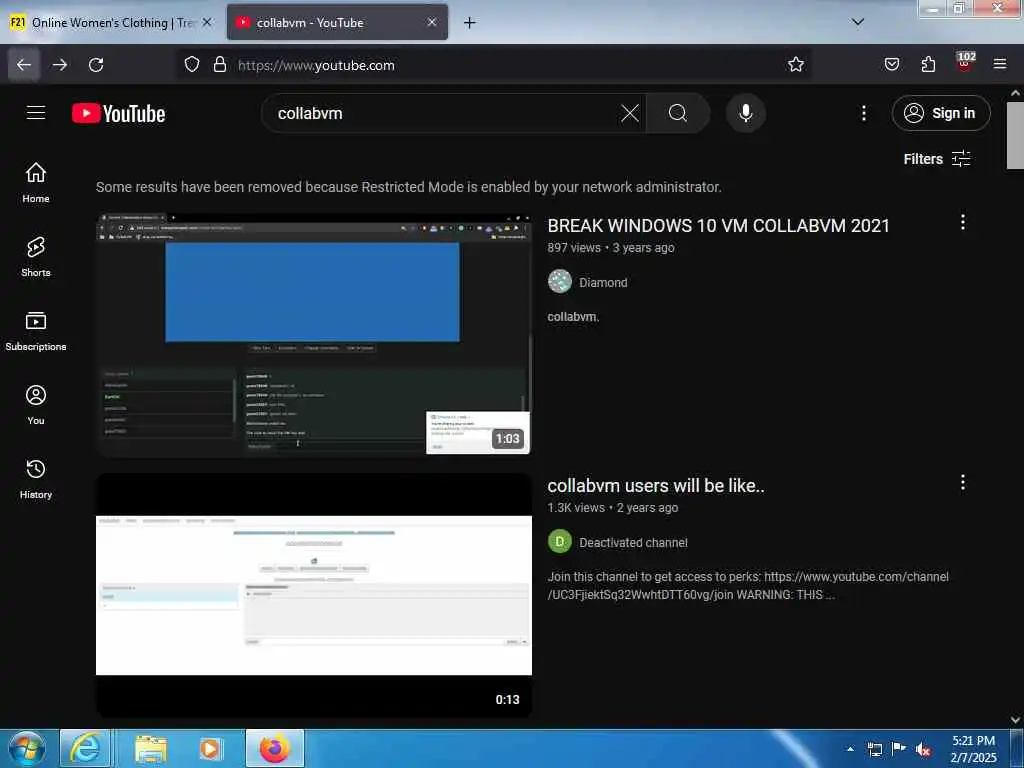
Task: Bookmark this page with star icon
Action: tap(795, 65)
